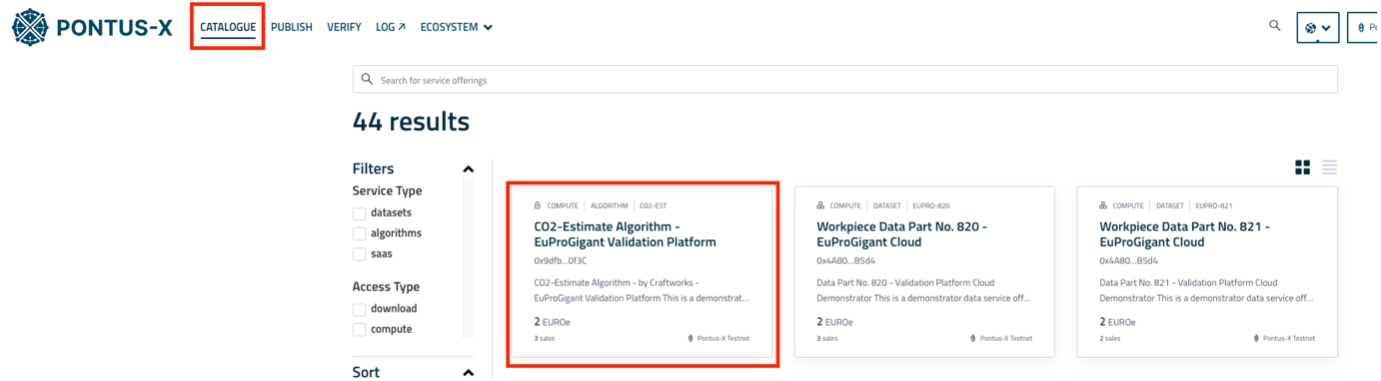Collapse the Sort section chevron
This screenshot has height=381, width=1381.
(x=468, y=372)
